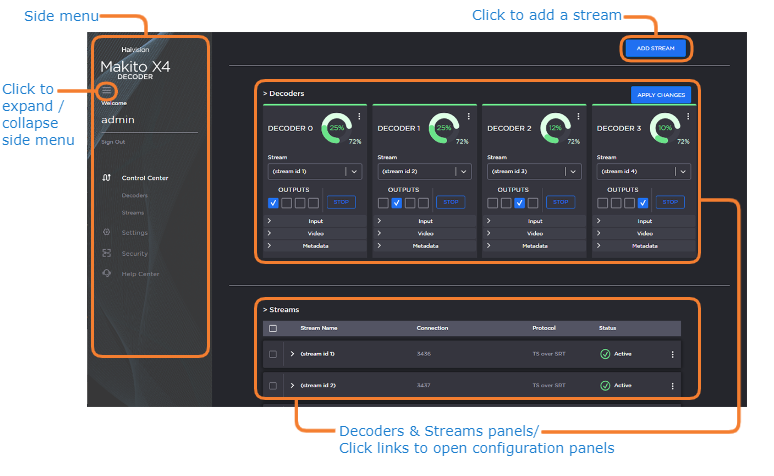
Task: Click the Settings gear icon in sidebar
Action: (106, 233)
